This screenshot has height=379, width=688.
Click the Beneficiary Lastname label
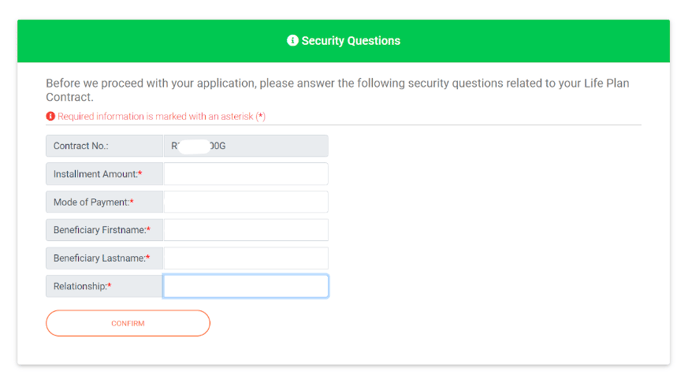[x=99, y=258]
